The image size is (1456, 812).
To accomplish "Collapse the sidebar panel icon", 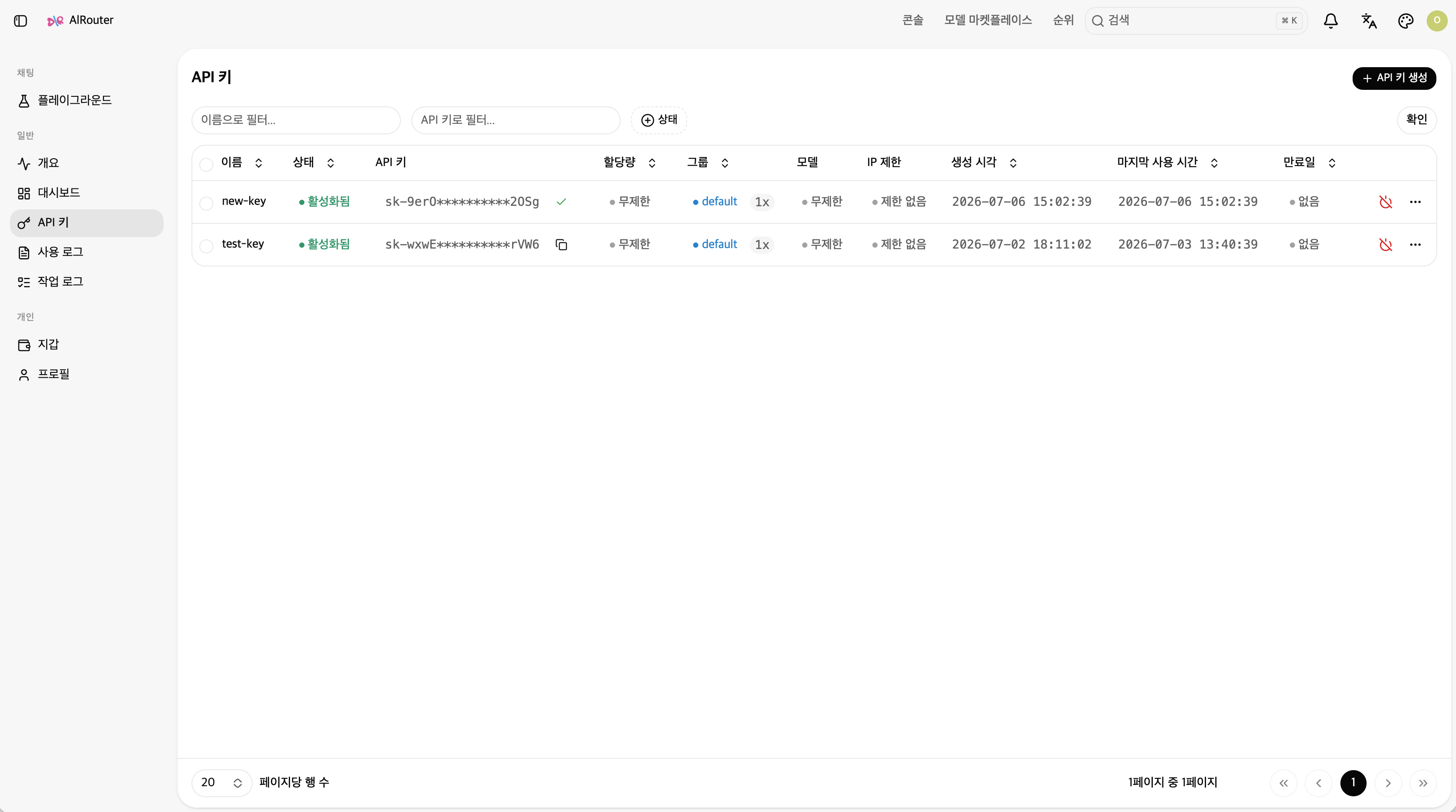I will pyautogui.click(x=21, y=21).
